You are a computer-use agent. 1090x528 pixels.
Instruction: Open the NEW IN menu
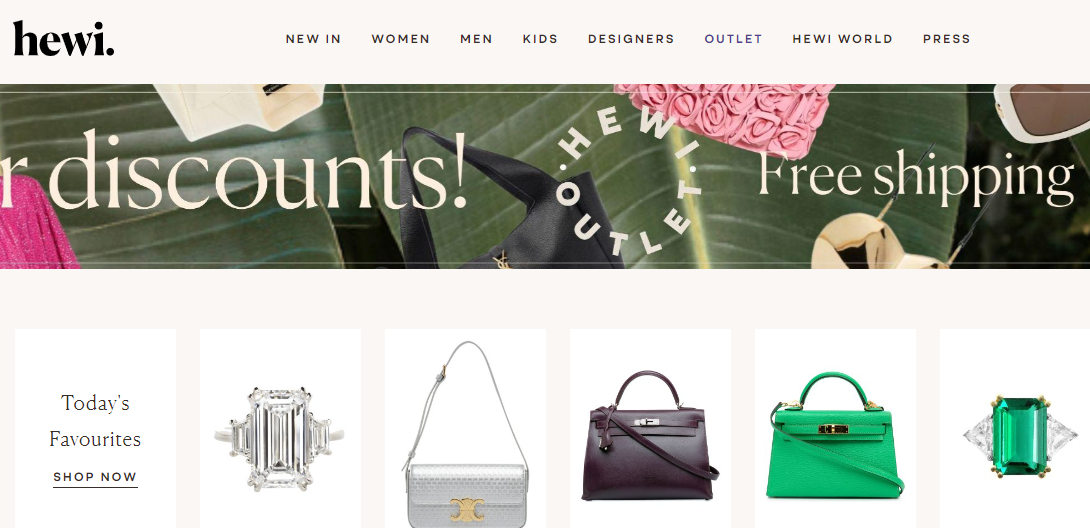(314, 39)
